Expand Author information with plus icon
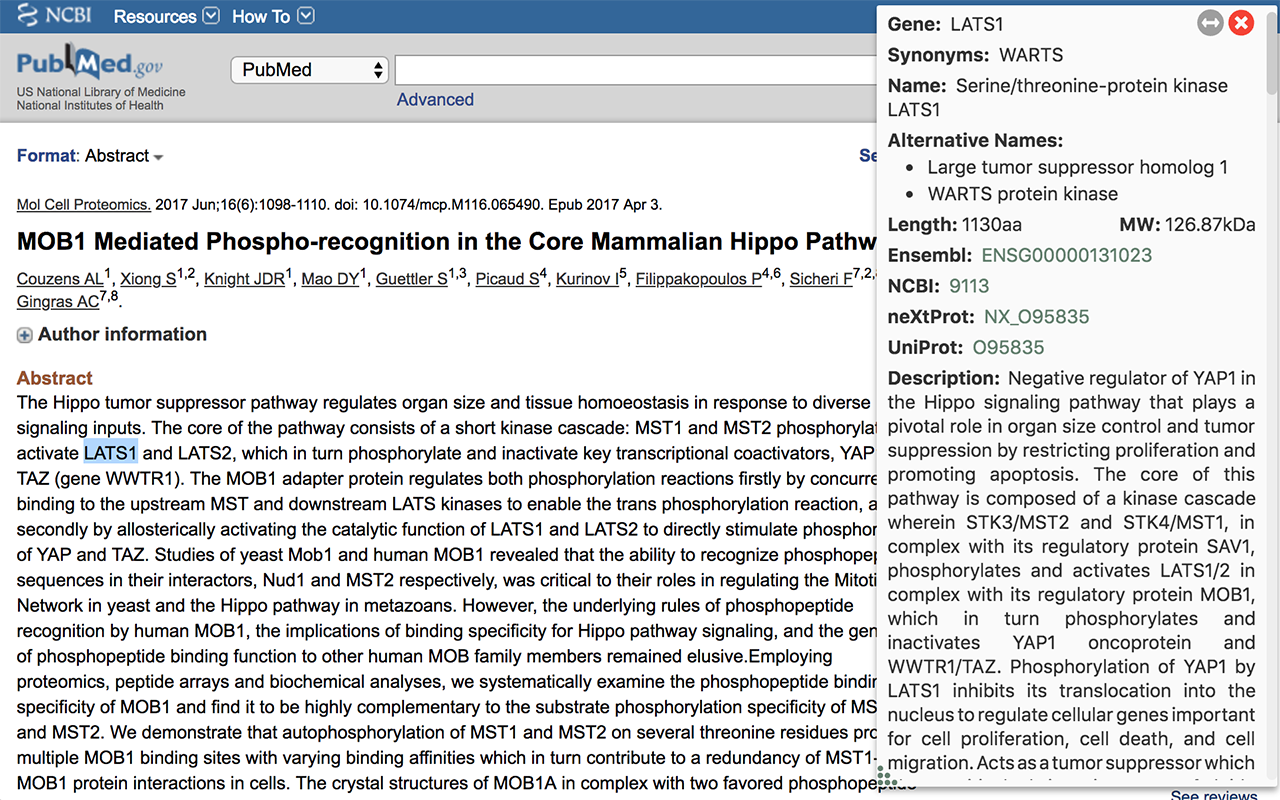Viewport: 1280px width, 800px height. coord(24,335)
